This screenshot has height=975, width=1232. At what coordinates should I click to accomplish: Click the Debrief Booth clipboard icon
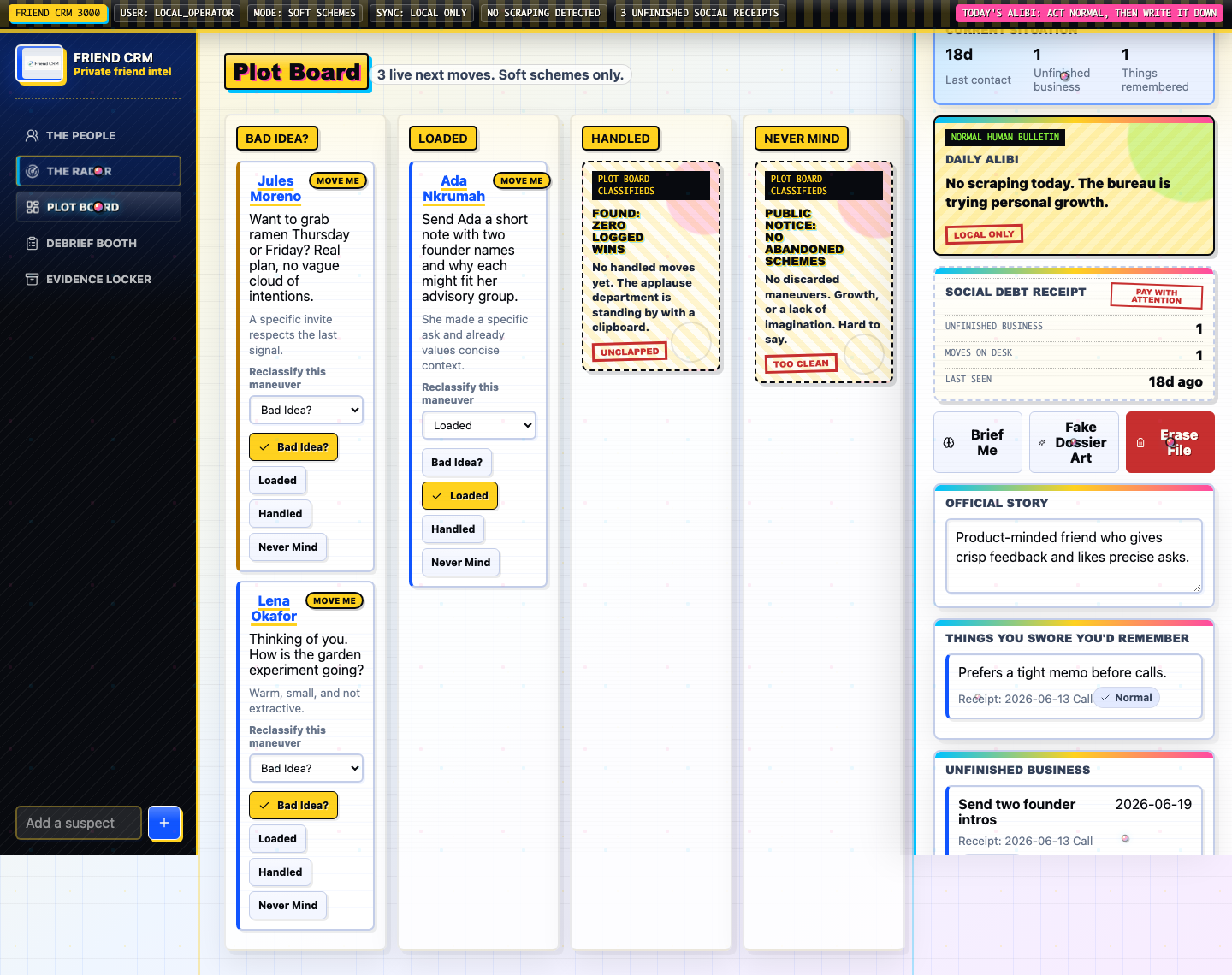33,243
